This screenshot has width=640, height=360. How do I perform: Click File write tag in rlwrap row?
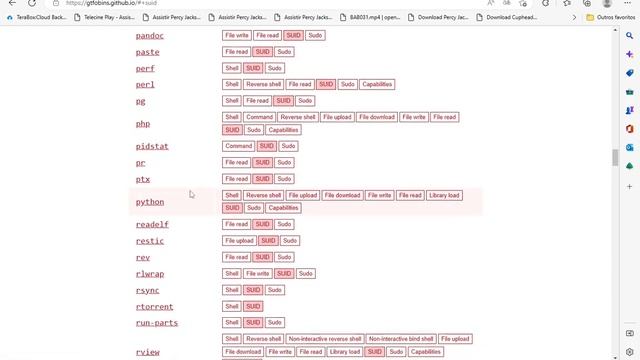[258, 273]
